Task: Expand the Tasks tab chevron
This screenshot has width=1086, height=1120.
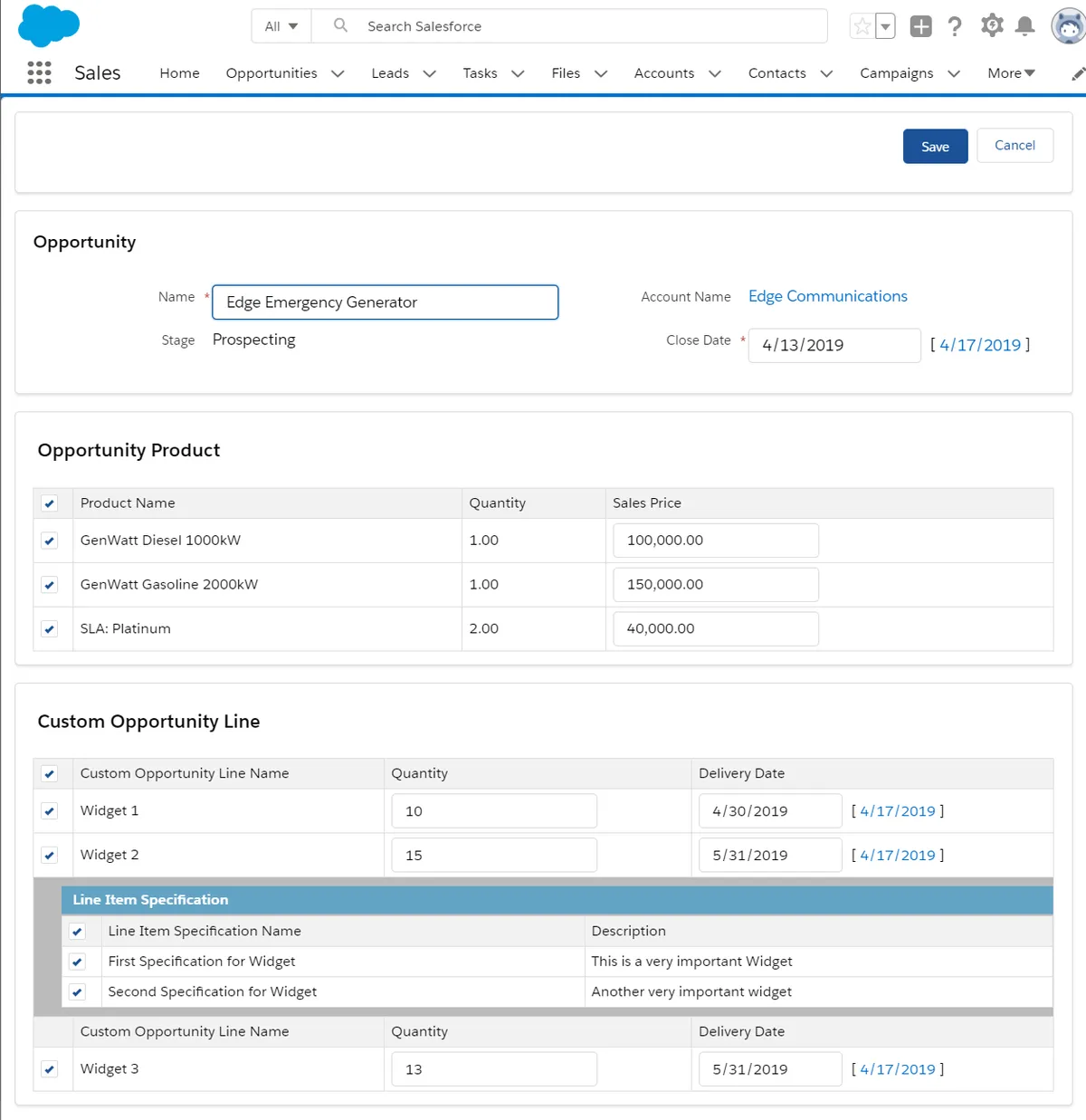Action: click(x=518, y=73)
